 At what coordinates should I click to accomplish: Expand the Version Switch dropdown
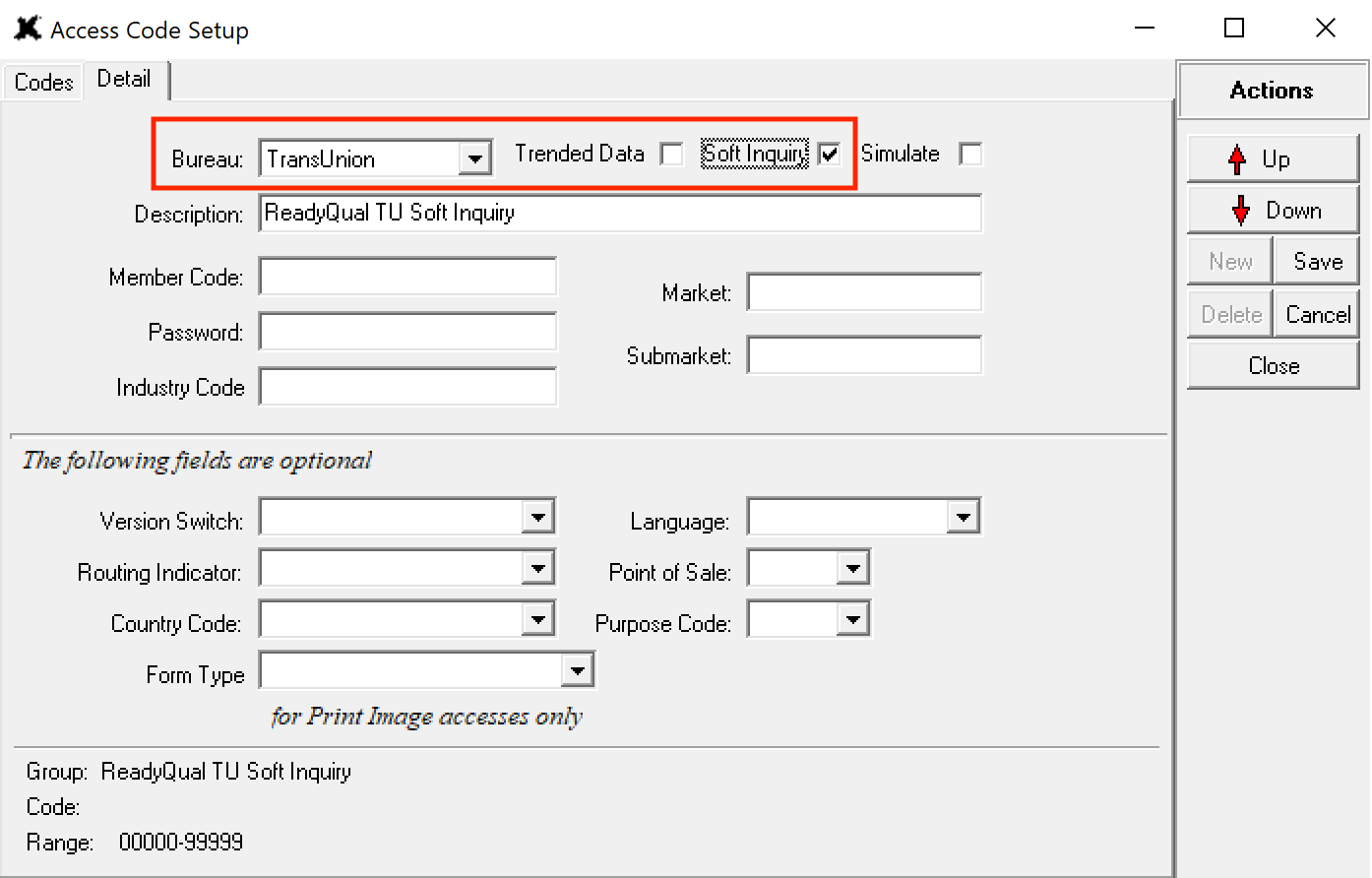(x=538, y=517)
